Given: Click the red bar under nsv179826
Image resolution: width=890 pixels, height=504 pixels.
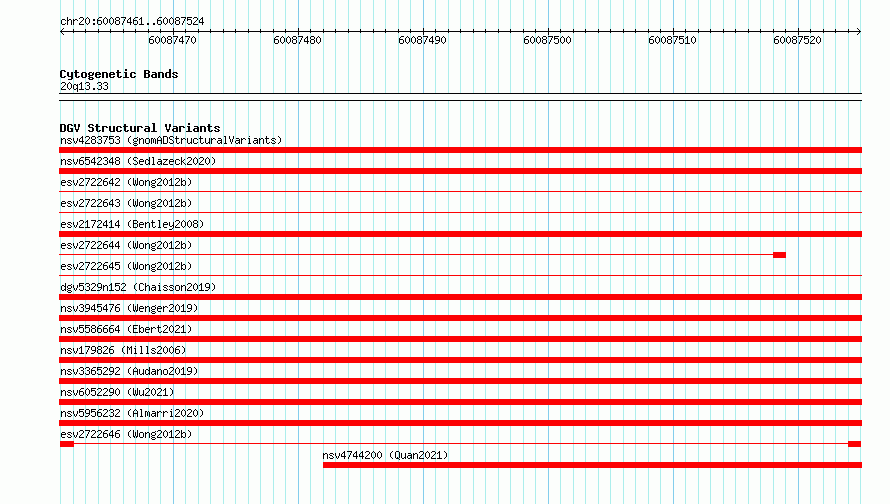Looking at the screenshot, I should tap(460, 360).
